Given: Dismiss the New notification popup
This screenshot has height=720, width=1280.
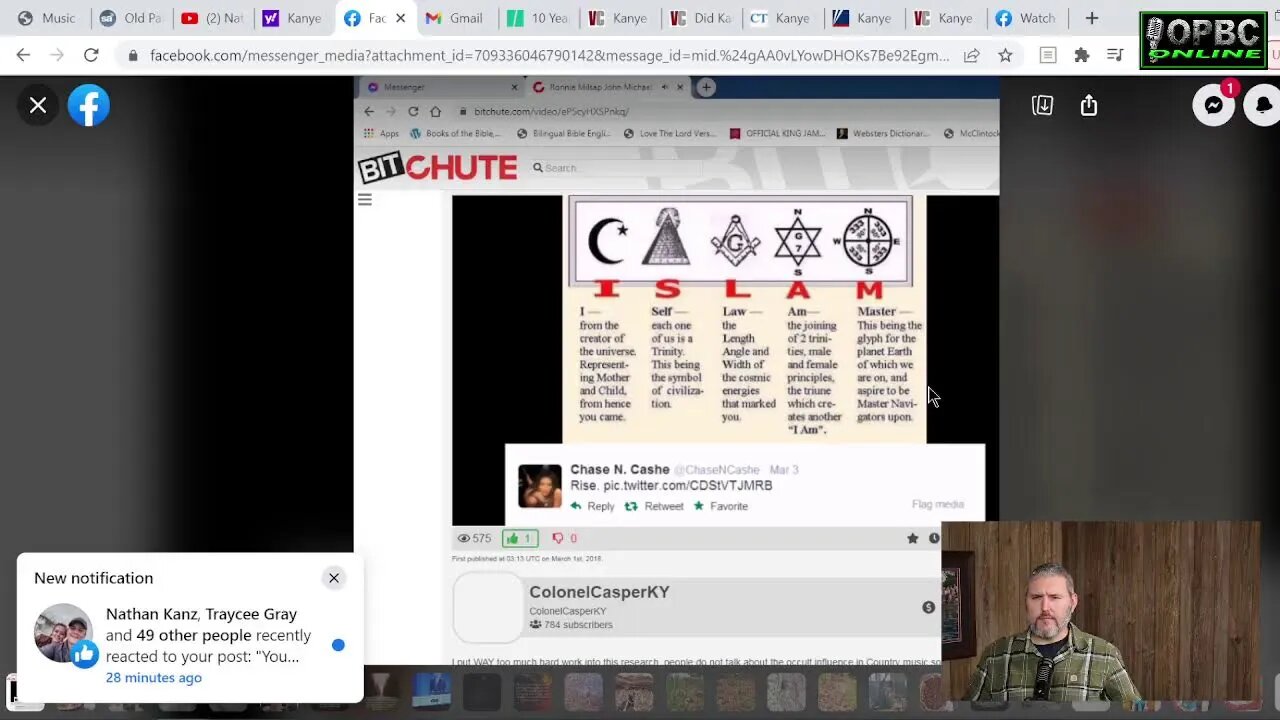Looking at the screenshot, I should pos(334,578).
